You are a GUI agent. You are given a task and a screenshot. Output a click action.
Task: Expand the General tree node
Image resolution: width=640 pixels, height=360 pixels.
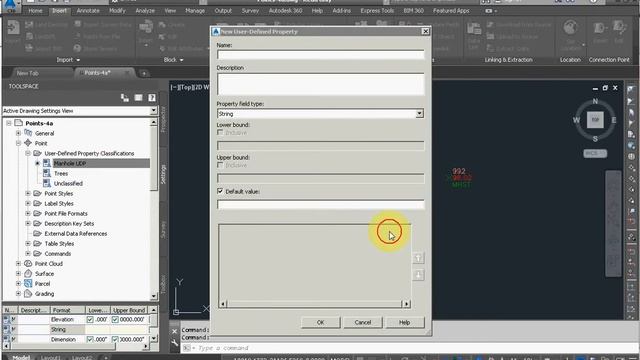pos(18,133)
